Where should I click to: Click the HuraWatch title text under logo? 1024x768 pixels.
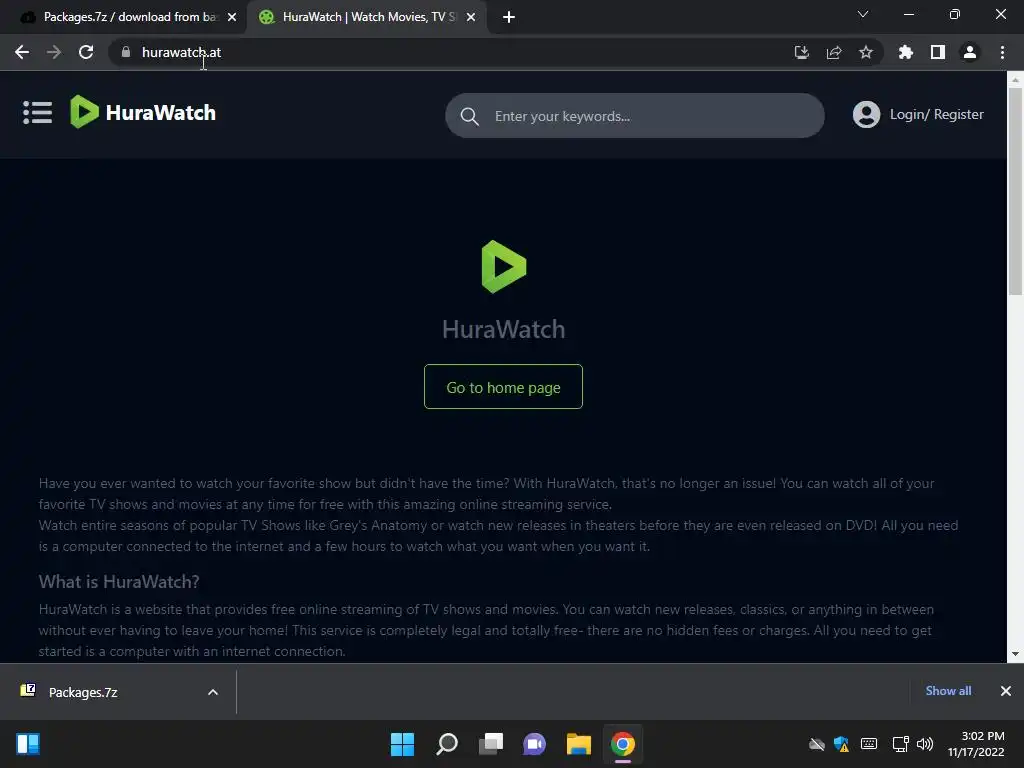tap(504, 329)
